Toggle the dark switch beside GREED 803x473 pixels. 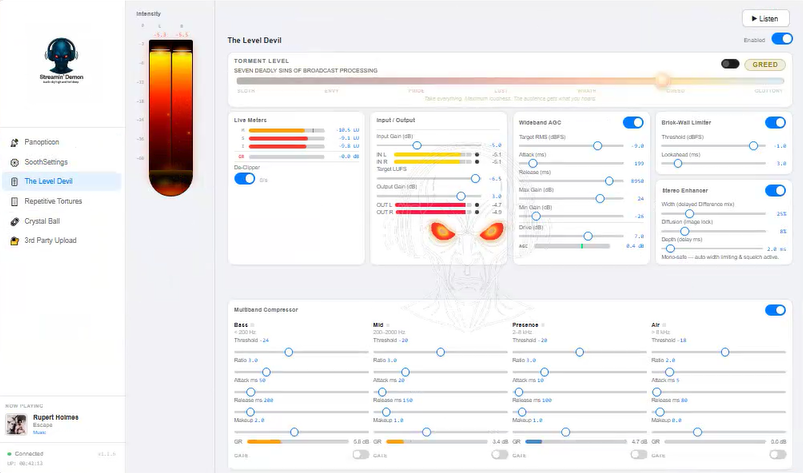730,64
